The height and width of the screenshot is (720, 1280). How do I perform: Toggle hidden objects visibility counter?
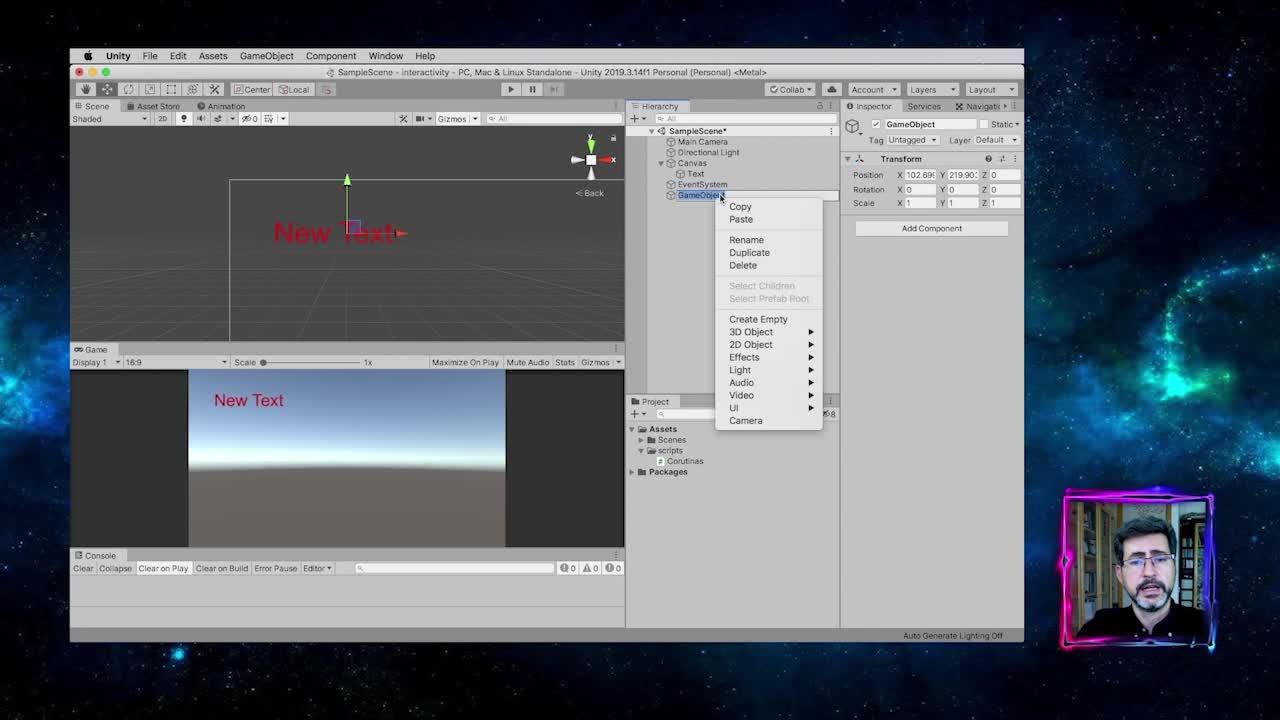coord(250,118)
